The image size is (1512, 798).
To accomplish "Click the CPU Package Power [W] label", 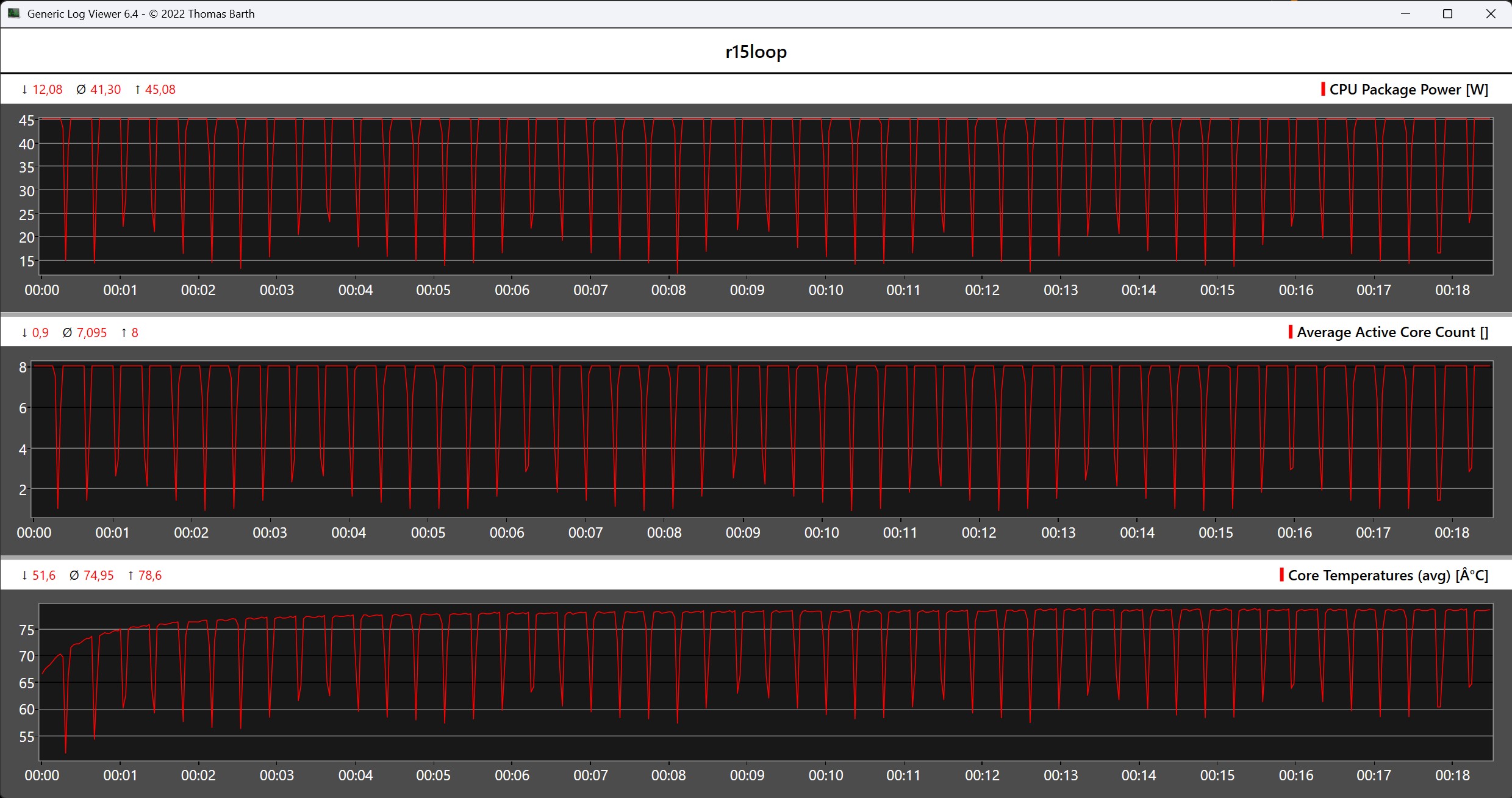I will point(1408,90).
